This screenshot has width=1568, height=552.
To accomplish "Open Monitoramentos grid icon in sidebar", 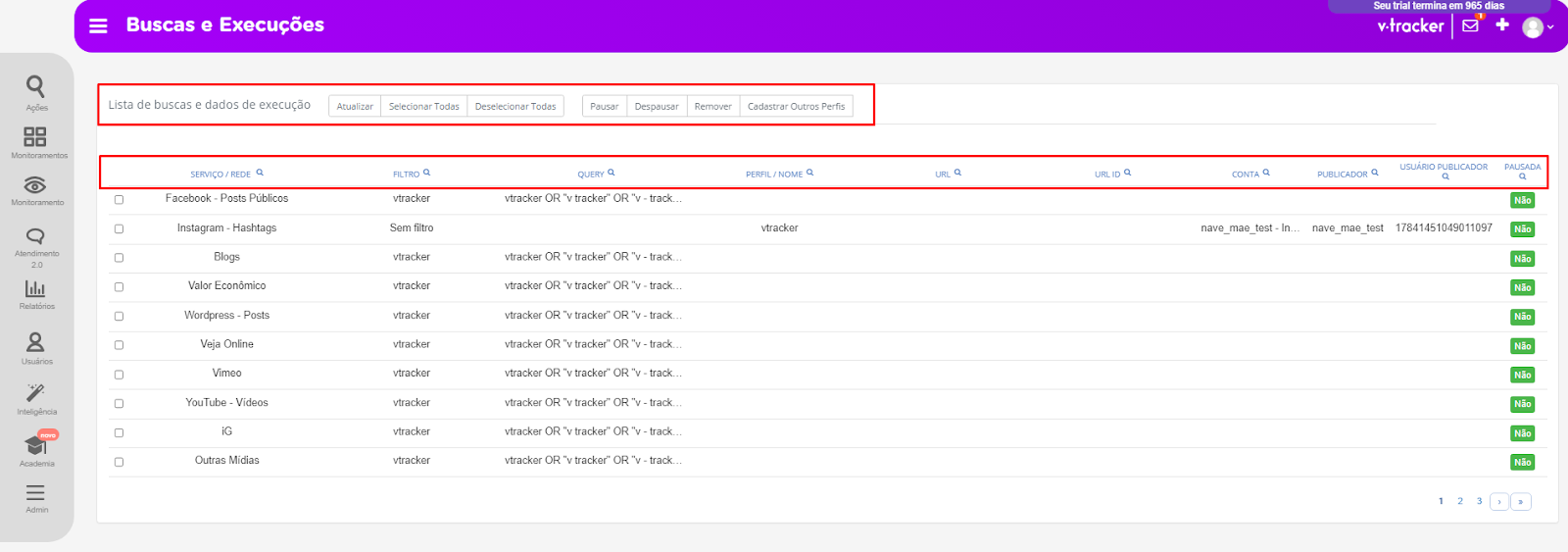I will [35, 136].
